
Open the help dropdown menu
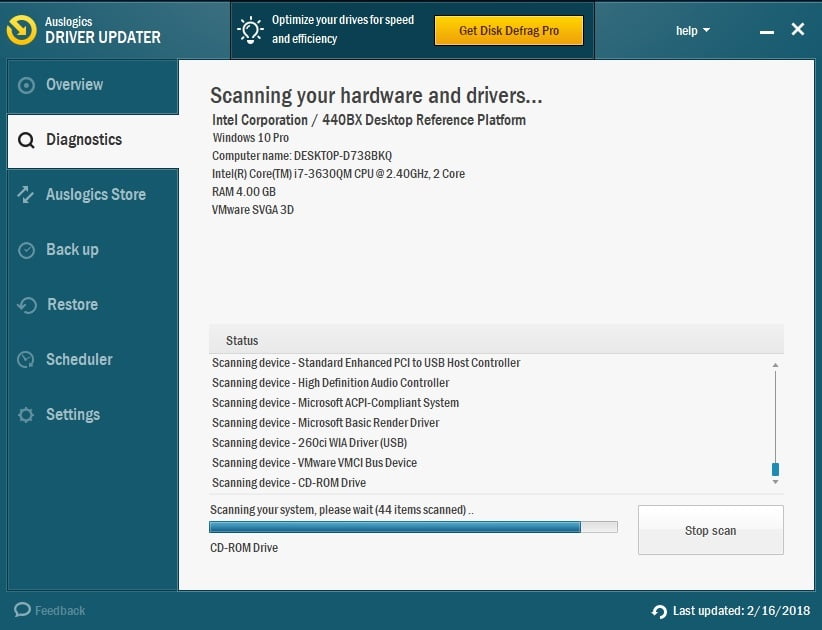[x=692, y=30]
